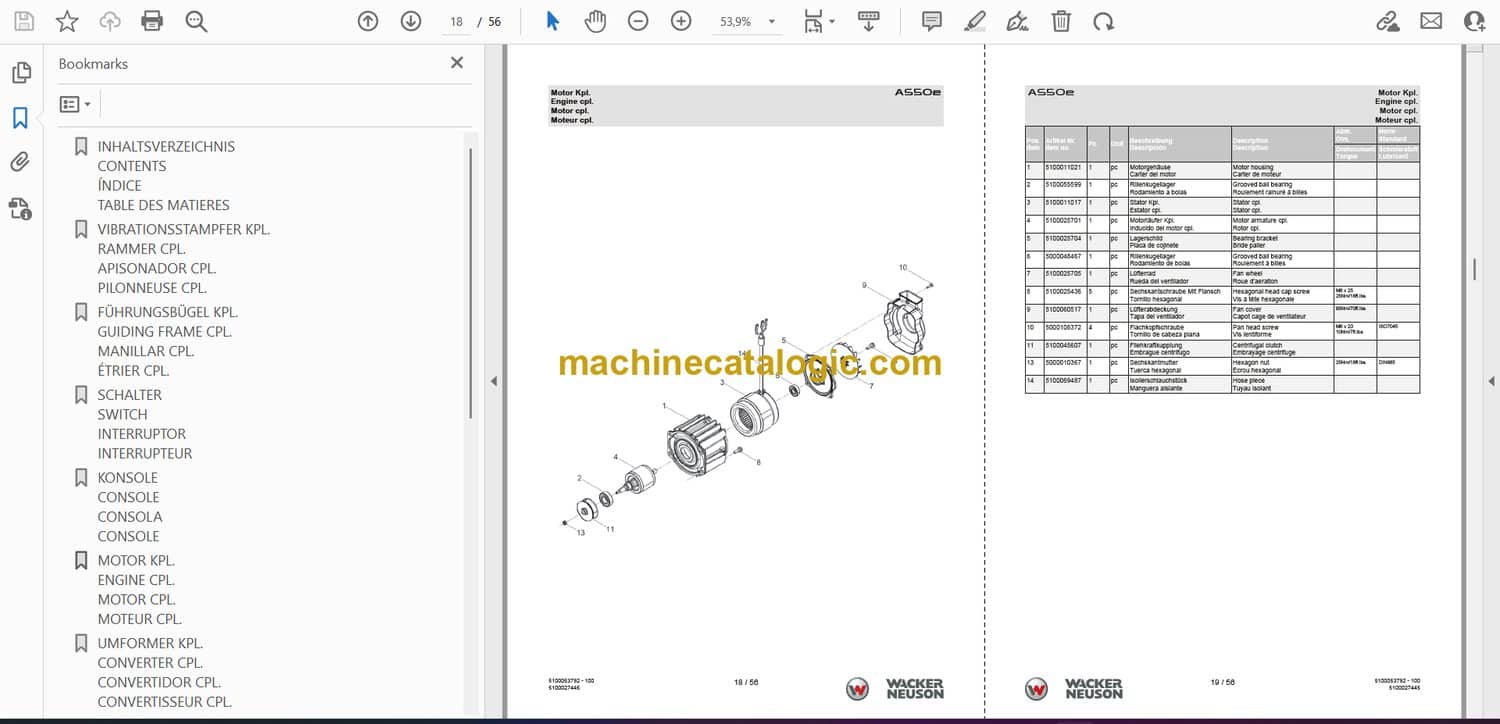
Task: Go to the SCHALTER bookmark
Action: tap(129, 395)
